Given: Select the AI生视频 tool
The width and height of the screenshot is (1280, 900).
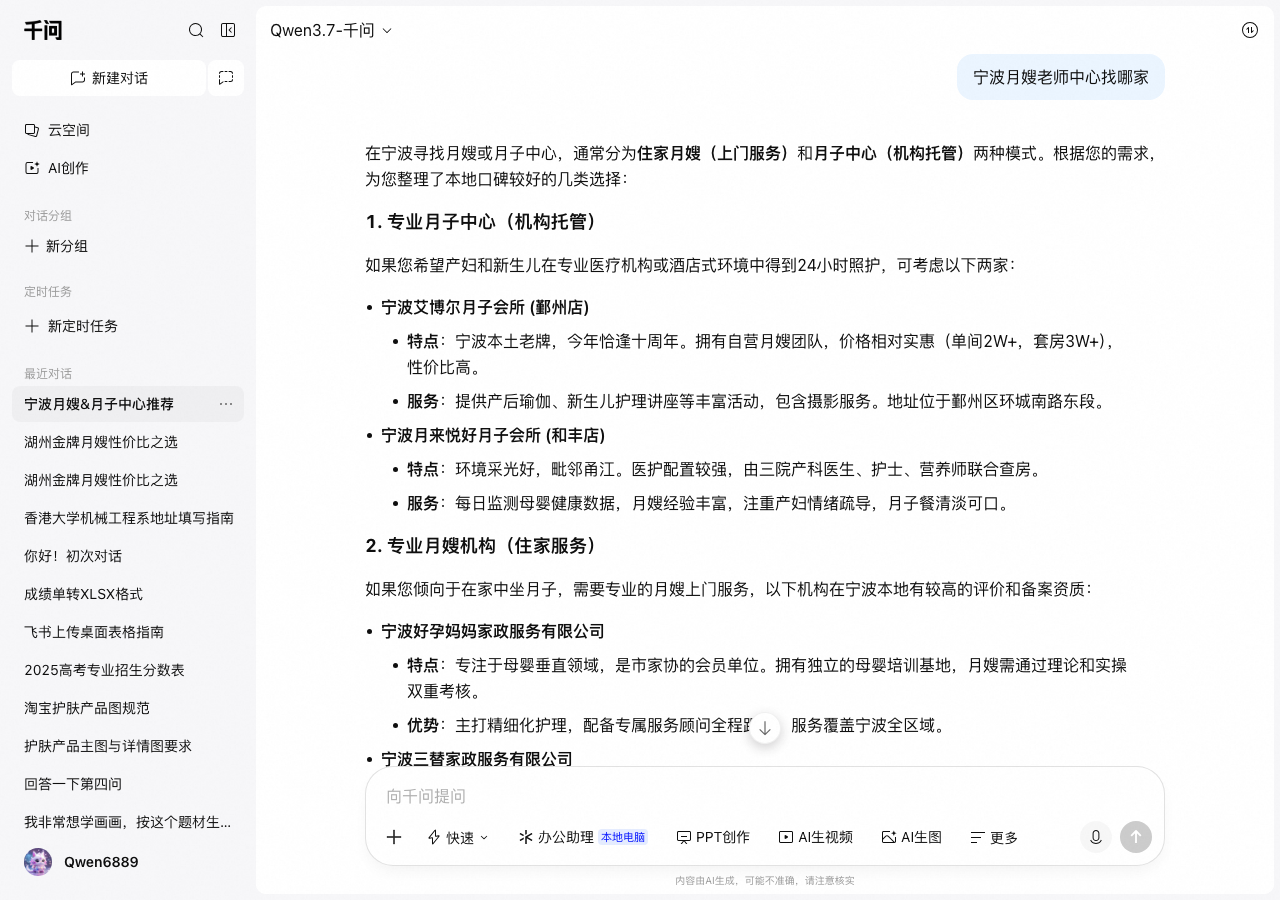Looking at the screenshot, I should pos(816,837).
